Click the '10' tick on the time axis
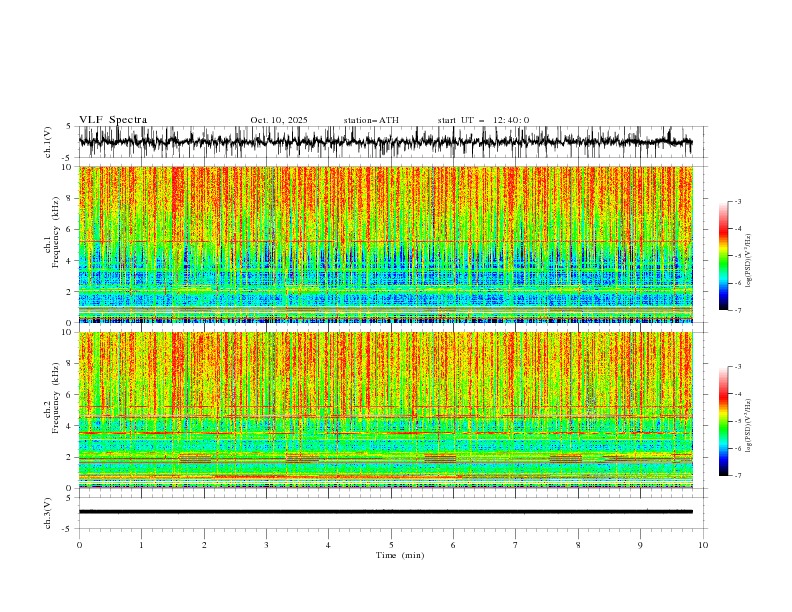 point(703,545)
